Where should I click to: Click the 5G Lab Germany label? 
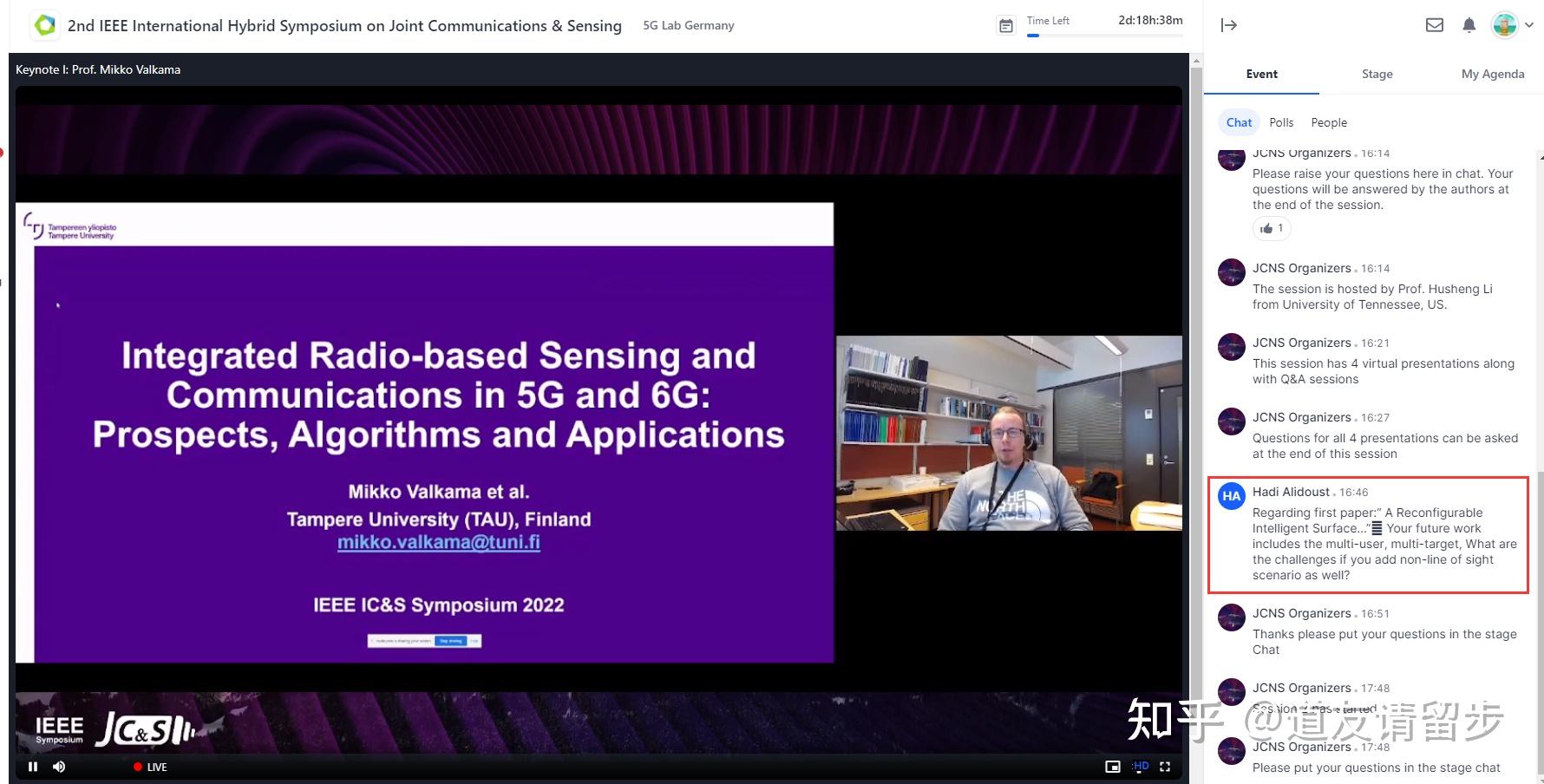(x=687, y=25)
